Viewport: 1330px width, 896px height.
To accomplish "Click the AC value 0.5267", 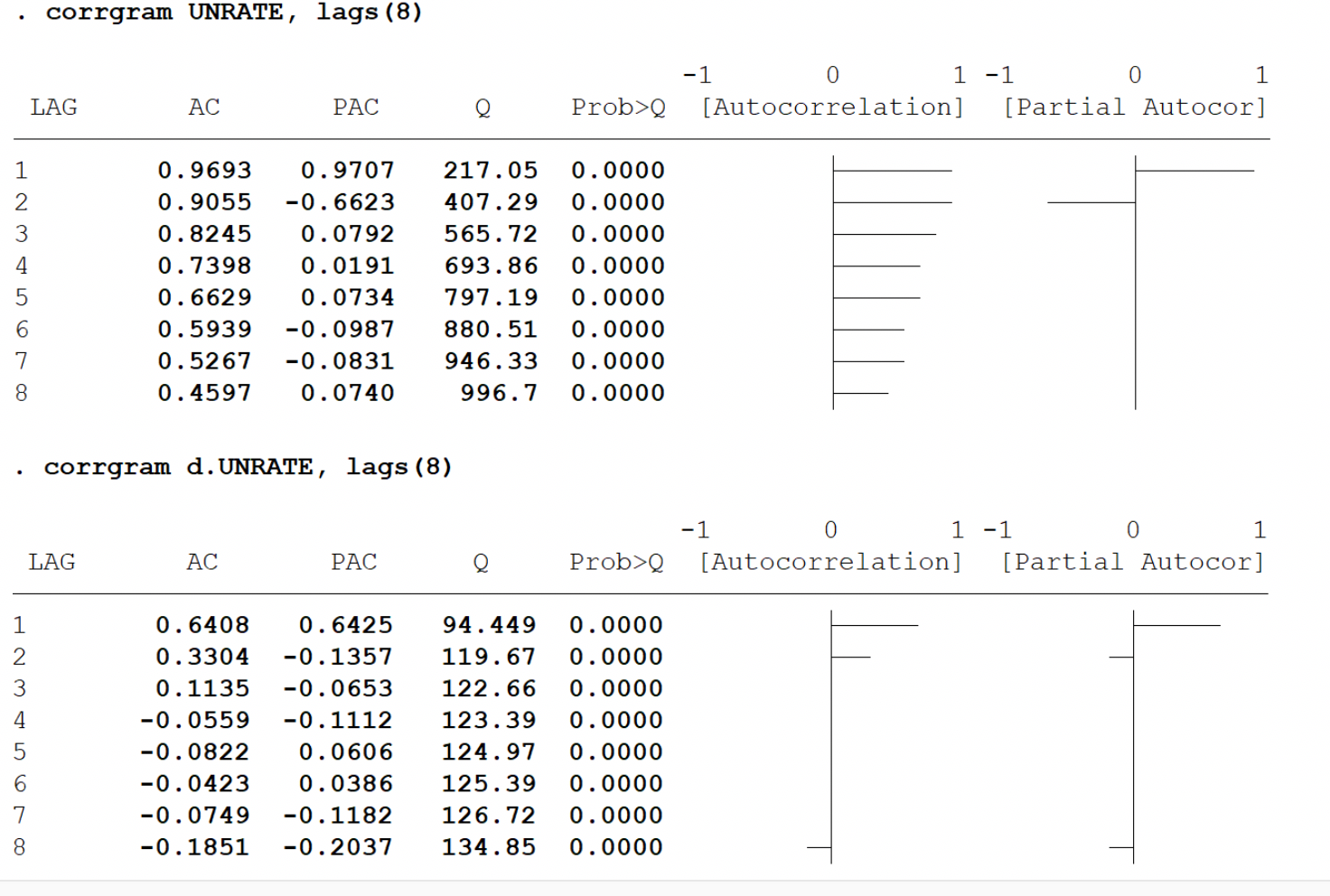I will (x=204, y=361).
